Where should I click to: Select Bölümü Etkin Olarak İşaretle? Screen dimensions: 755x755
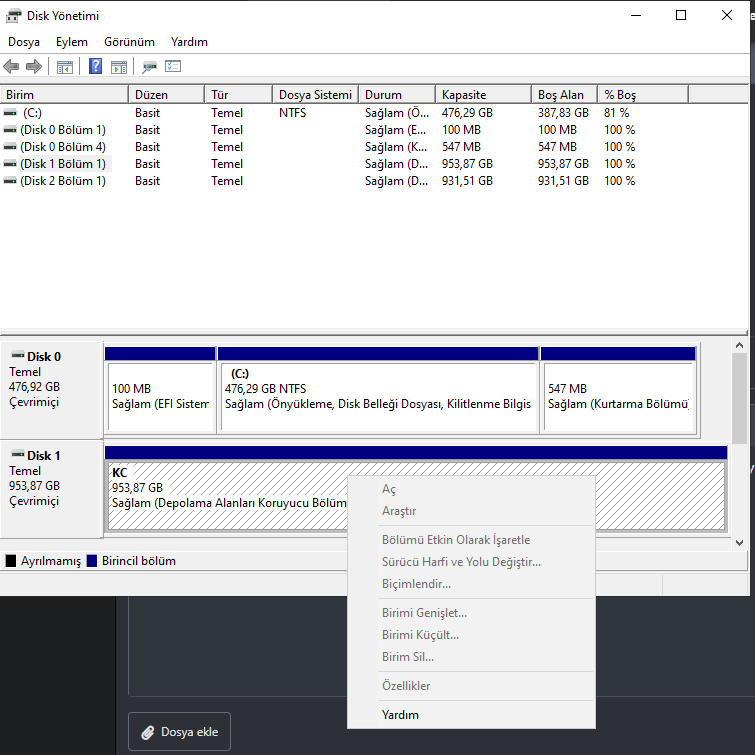(471, 540)
